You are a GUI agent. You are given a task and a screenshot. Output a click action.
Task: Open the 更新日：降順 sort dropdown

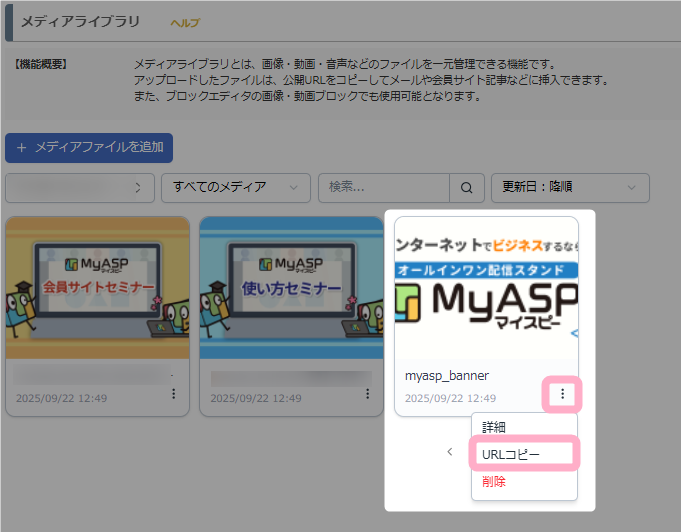[x=570, y=187]
